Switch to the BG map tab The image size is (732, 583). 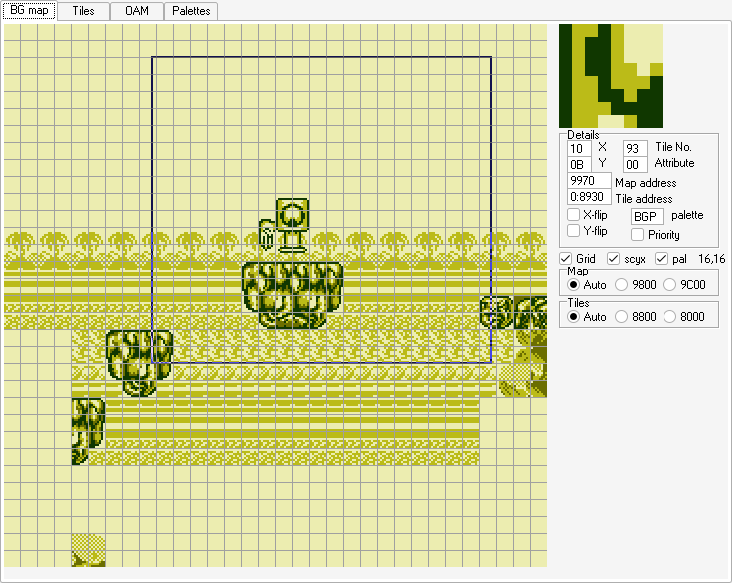pyautogui.click(x=29, y=10)
